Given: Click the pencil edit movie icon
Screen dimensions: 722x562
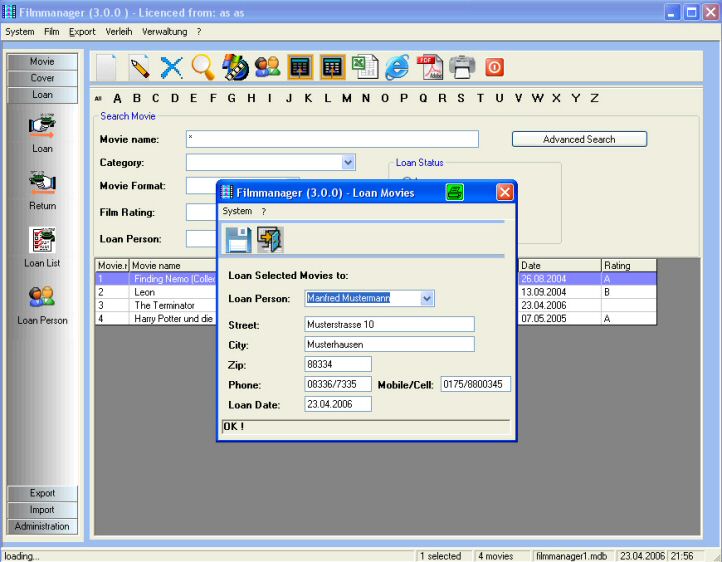Looking at the screenshot, I should coord(140,68).
